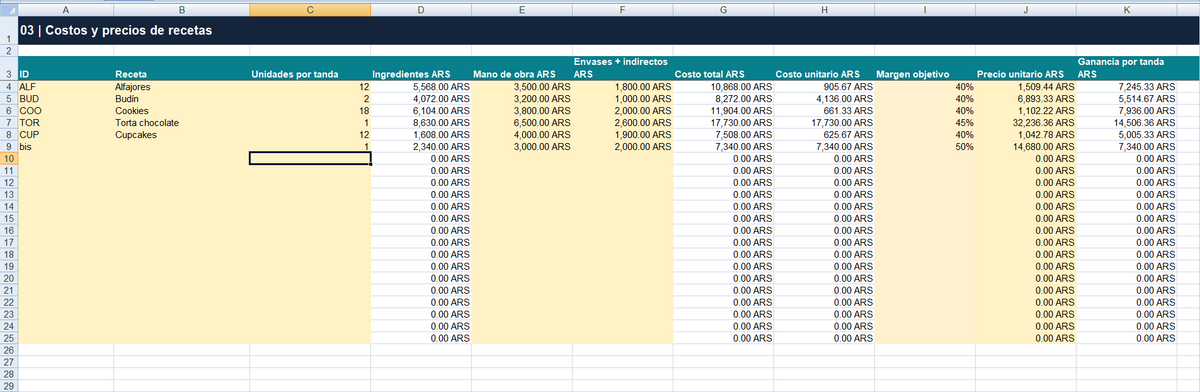The image size is (1200, 392).
Task: Select the 'Alfajores' recipe cell
Action: click(x=182, y=87)
